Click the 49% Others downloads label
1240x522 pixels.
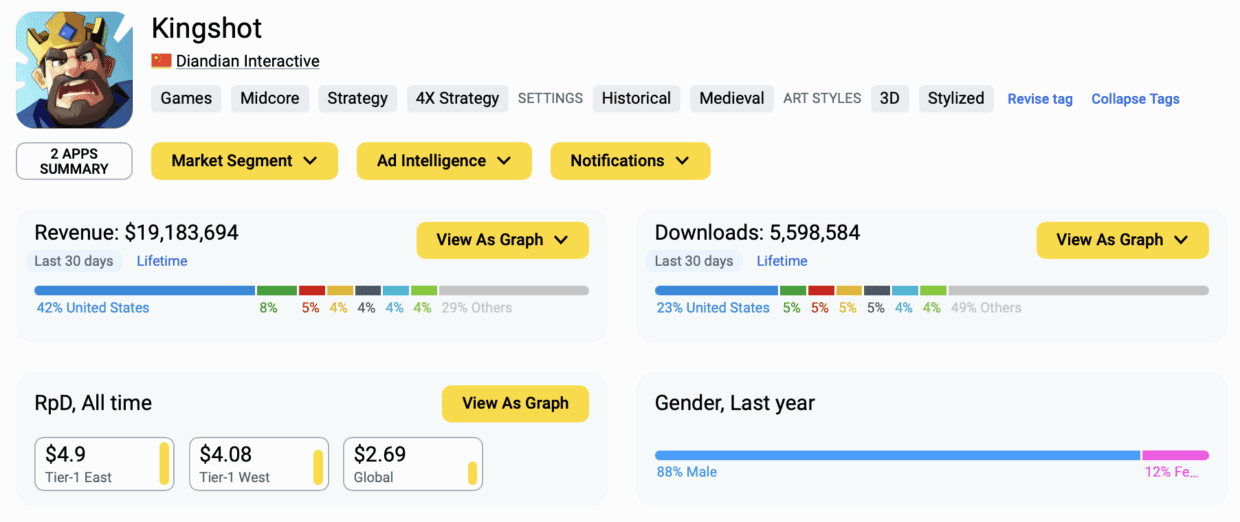[x=986, y=308]
